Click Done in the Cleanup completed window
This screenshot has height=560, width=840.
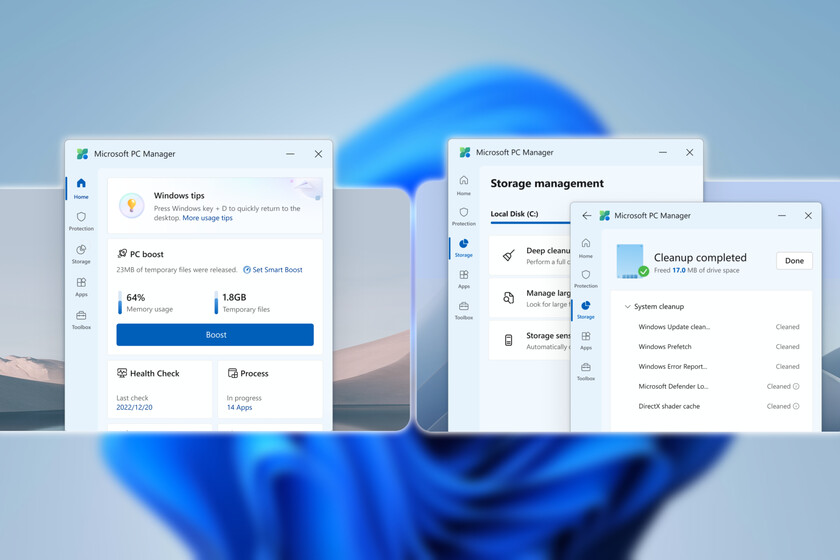click(x=794, y=260)
